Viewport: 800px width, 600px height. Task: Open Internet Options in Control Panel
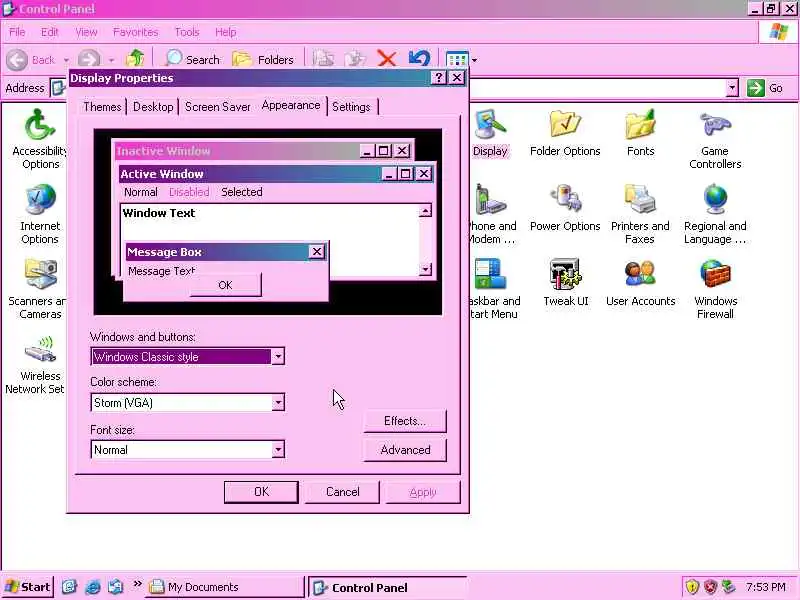40,214
